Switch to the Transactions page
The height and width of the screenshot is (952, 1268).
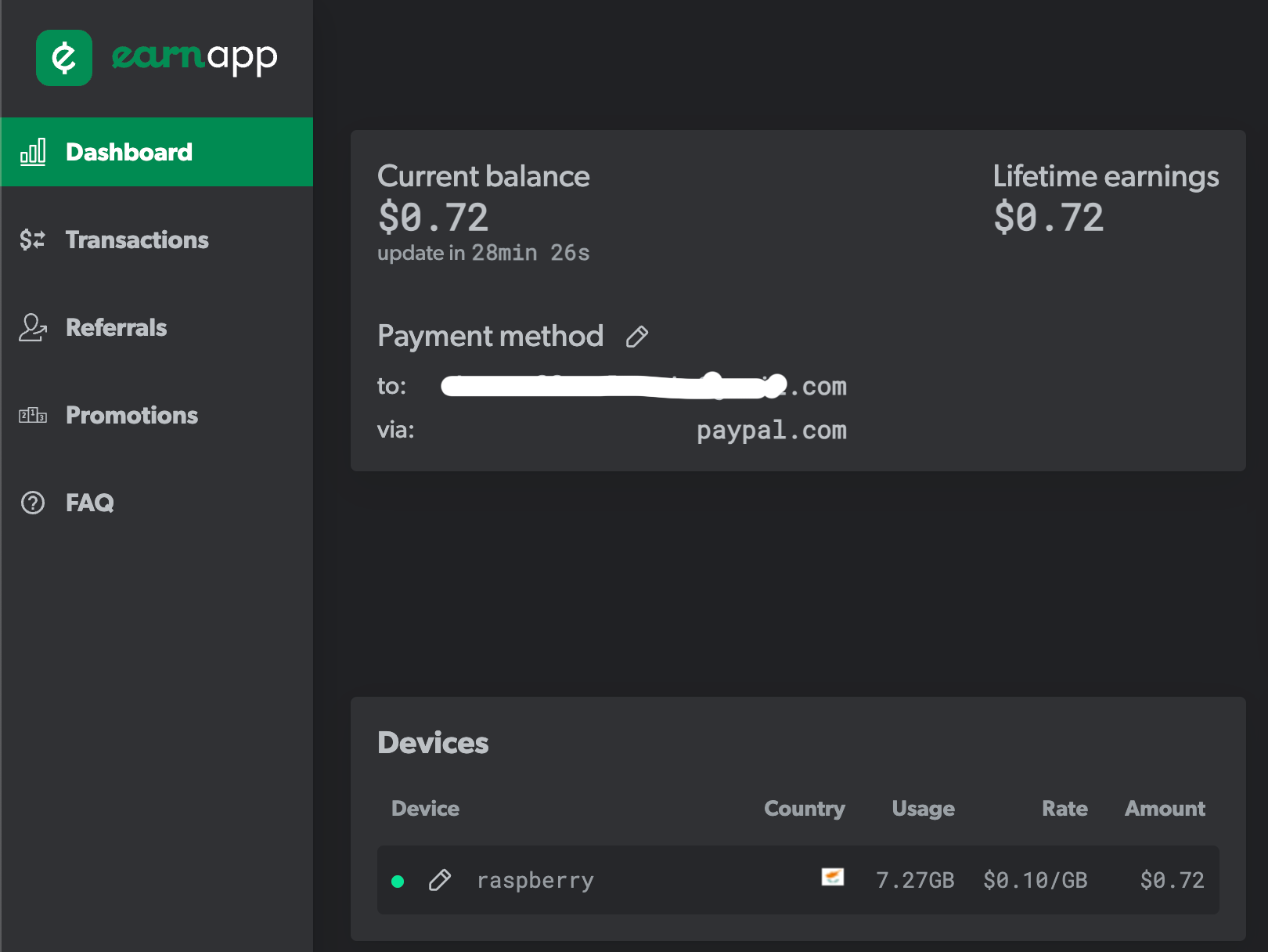[x=137, y=240]
